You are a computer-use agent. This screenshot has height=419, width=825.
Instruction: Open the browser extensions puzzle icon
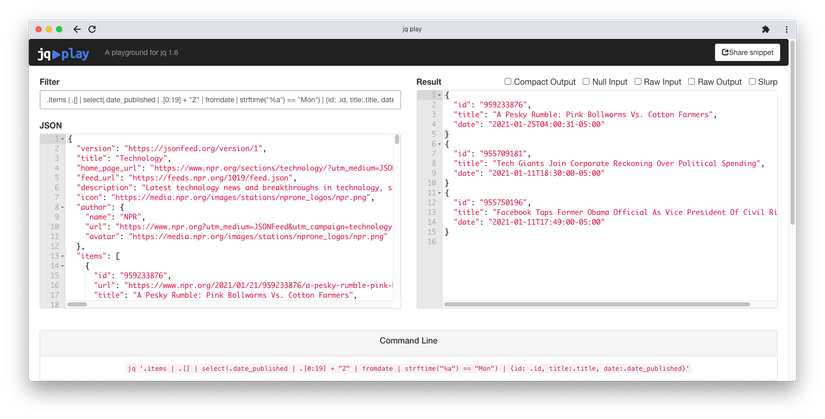[766, 29]
